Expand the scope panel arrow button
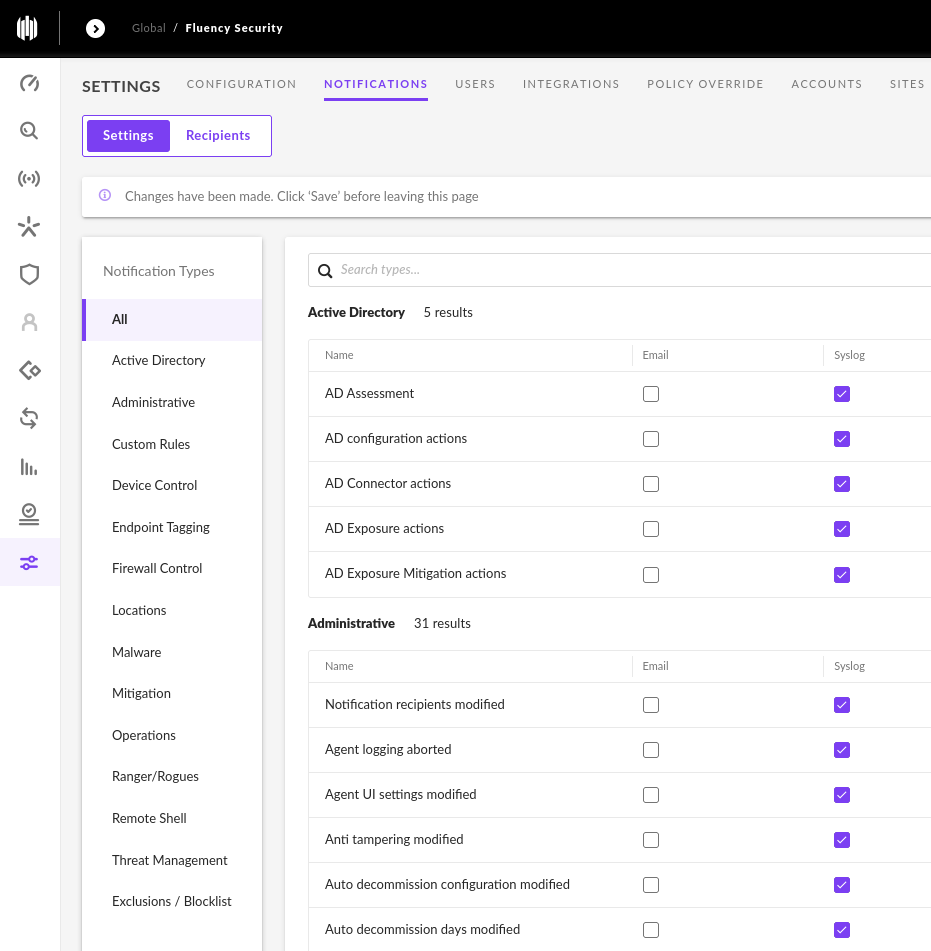 [x=95, y=28]
